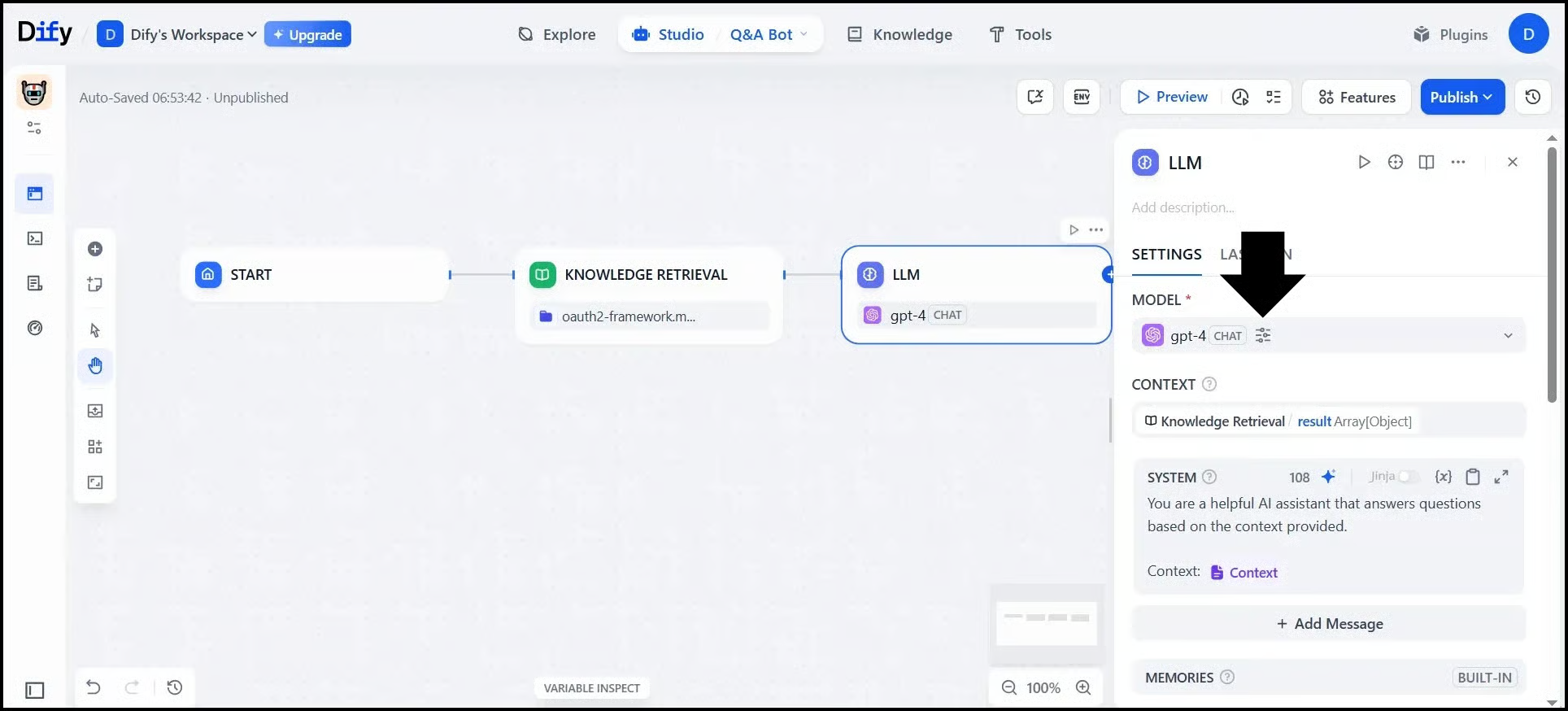Open the SETTINGS tab
This screenshot has height=711, width=1568.
(1166, 254)
